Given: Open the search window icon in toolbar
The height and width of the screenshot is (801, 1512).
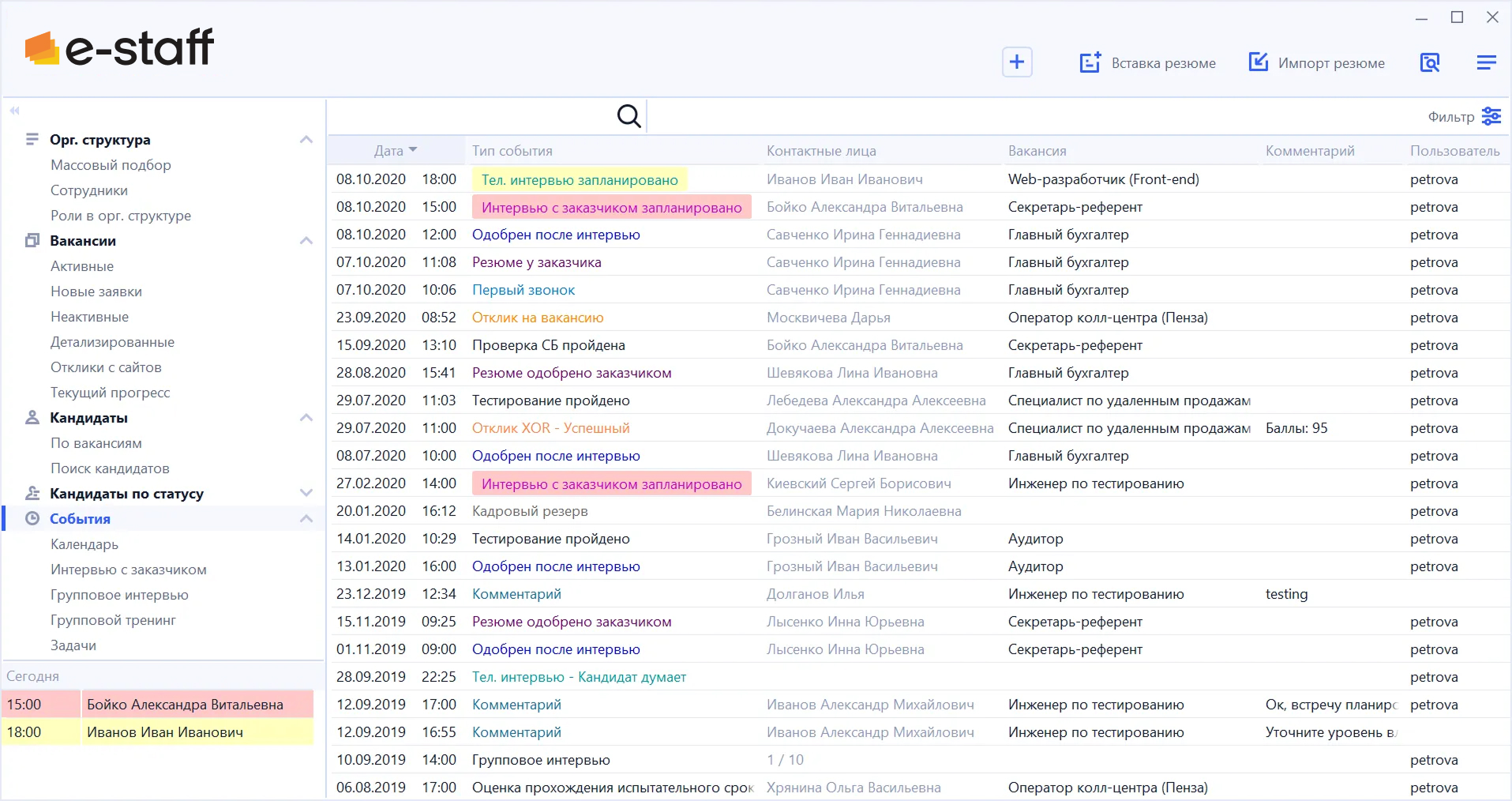Looking at the screenshot, I should (1429, 62).
